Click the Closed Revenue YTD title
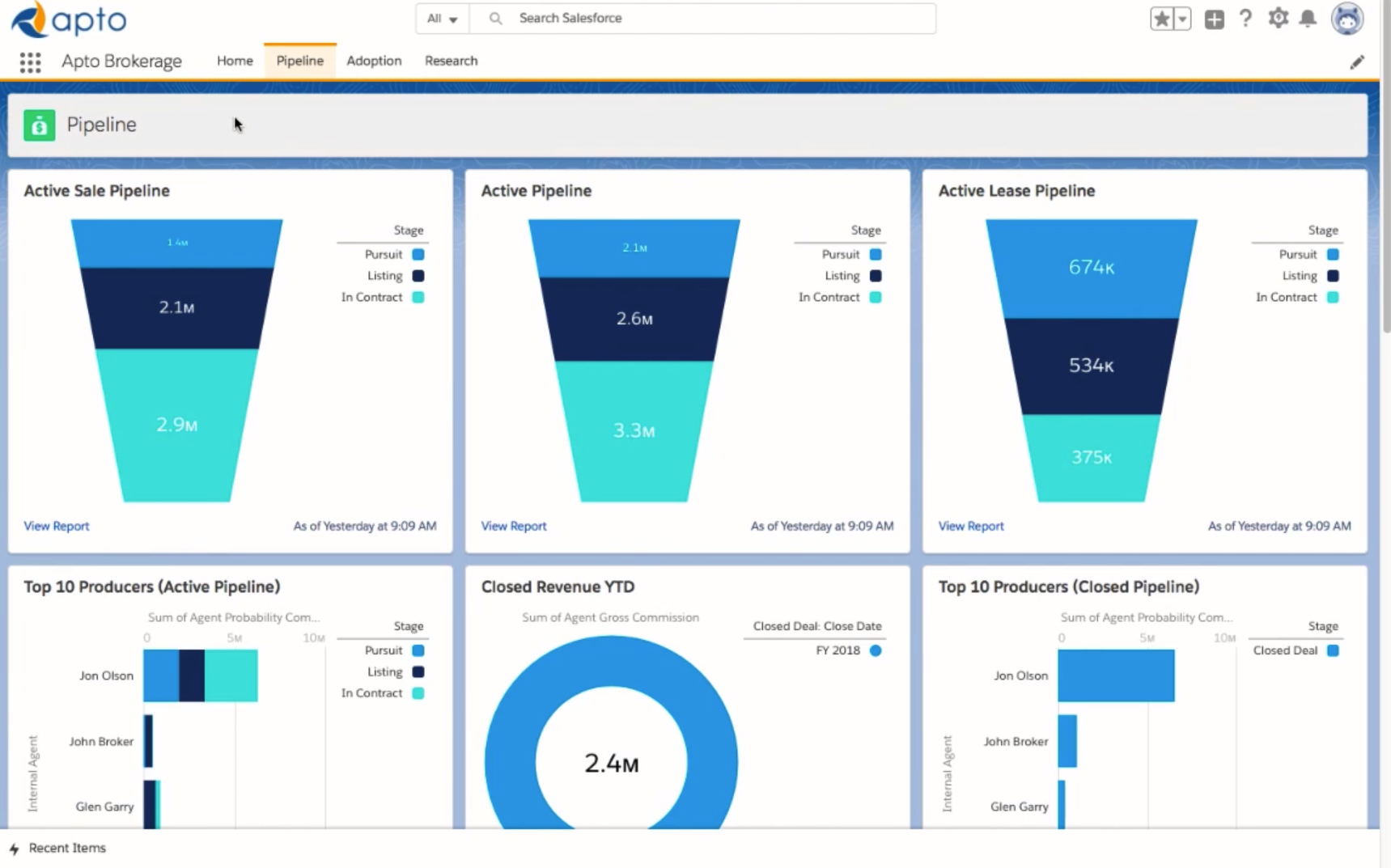 558,586
